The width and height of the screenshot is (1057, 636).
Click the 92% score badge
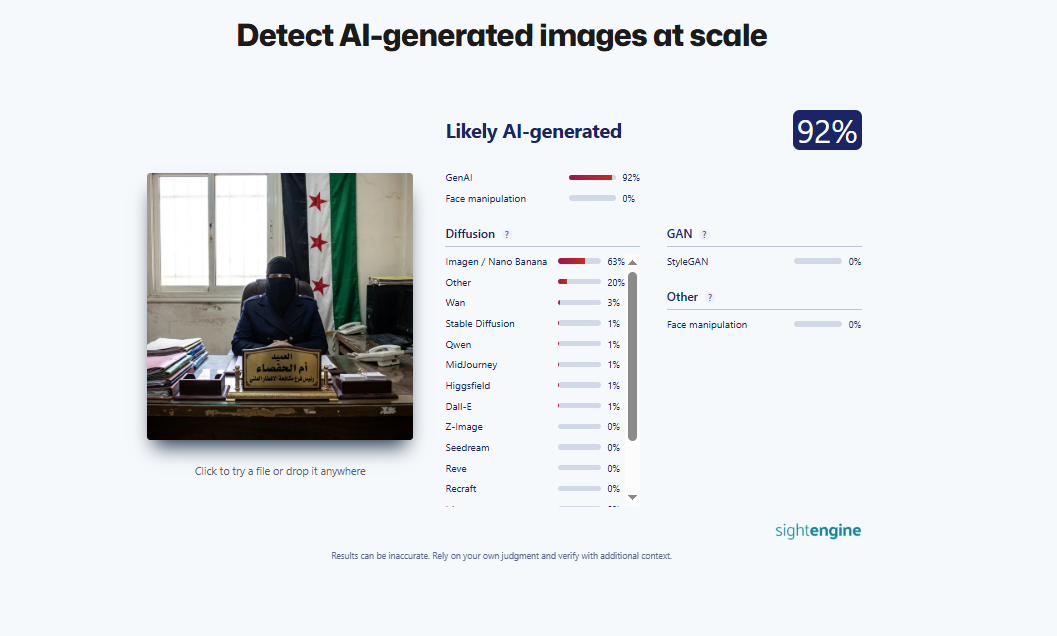pos(827,131)
